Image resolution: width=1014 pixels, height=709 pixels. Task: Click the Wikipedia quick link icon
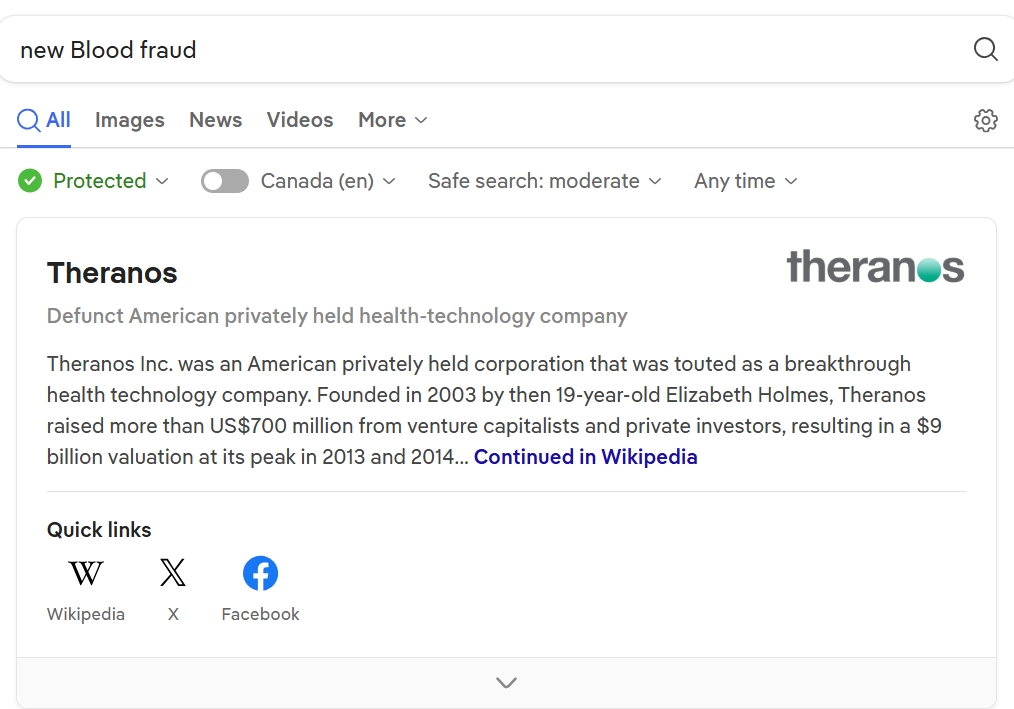[x=86, y=573]
